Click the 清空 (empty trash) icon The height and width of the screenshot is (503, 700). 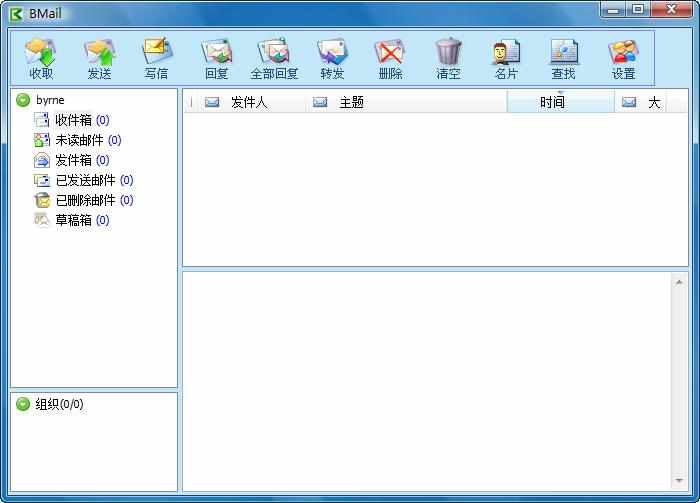448,58
